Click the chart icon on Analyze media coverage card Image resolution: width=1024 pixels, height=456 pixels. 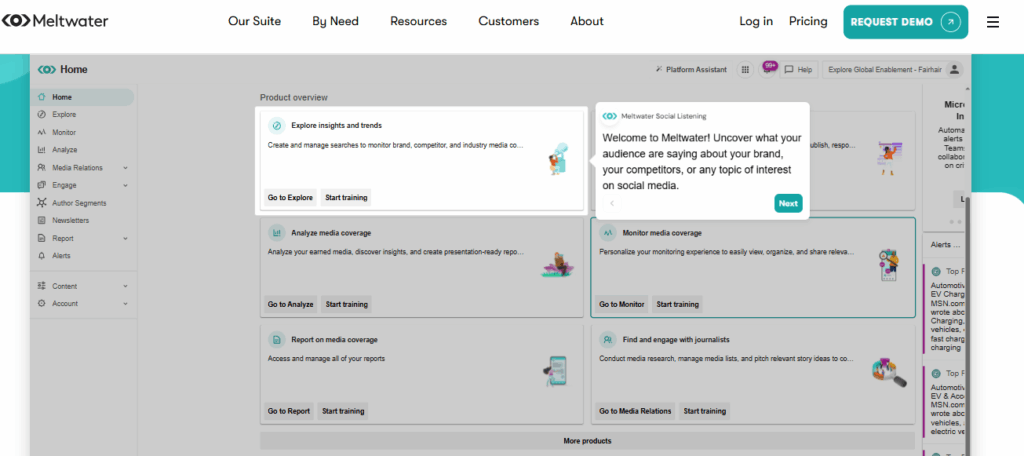tap(277, 233)
